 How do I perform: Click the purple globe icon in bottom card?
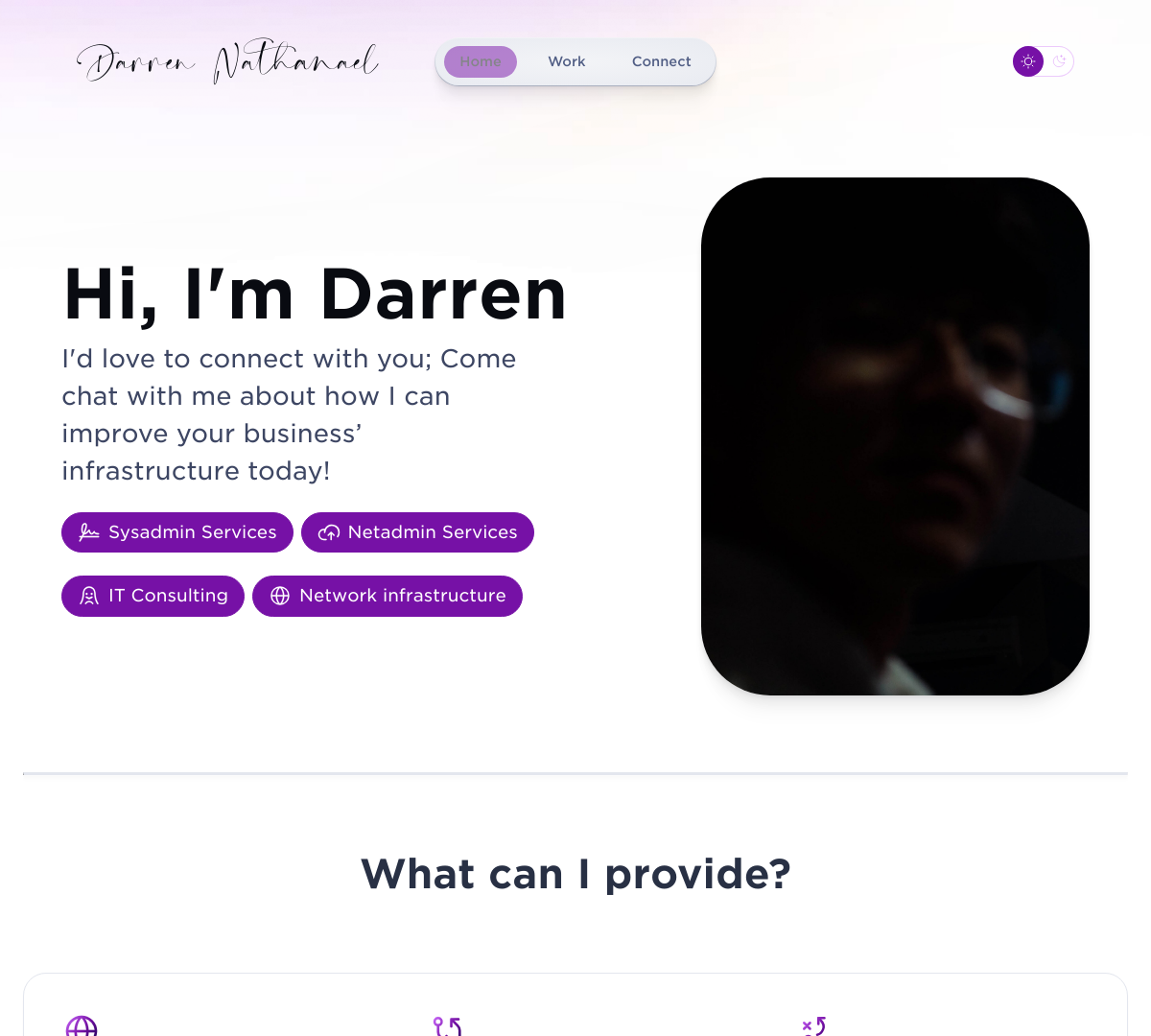pos(82,1025)
